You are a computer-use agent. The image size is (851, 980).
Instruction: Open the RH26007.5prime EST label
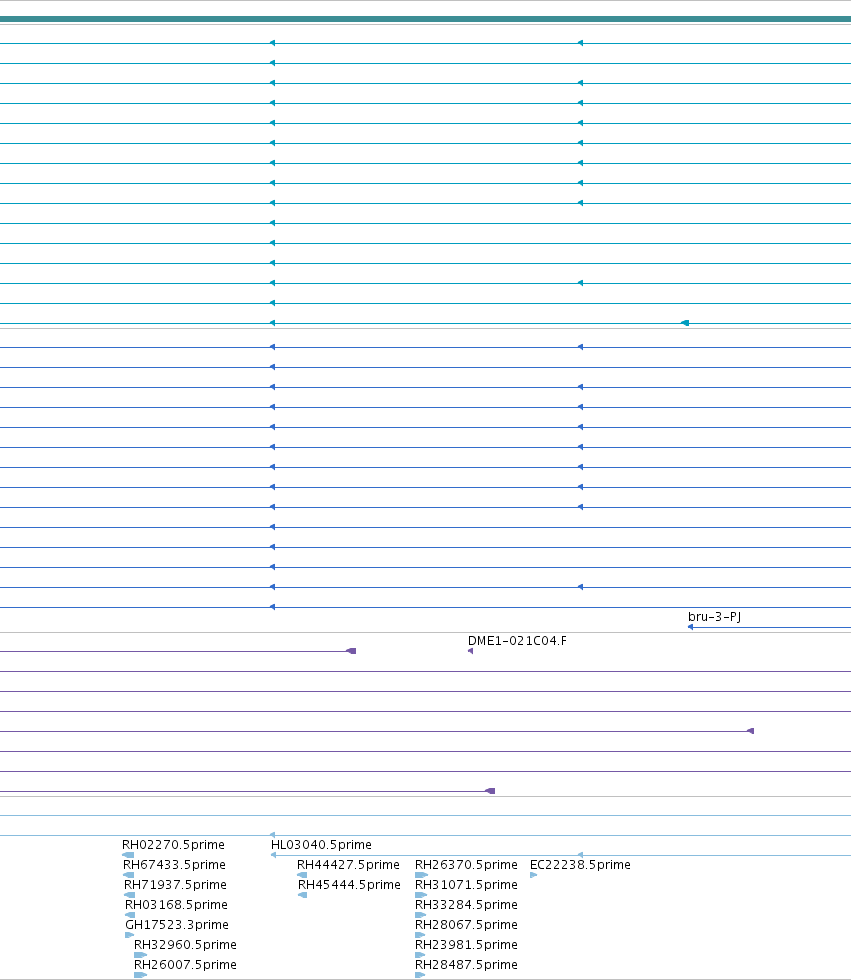185,964
